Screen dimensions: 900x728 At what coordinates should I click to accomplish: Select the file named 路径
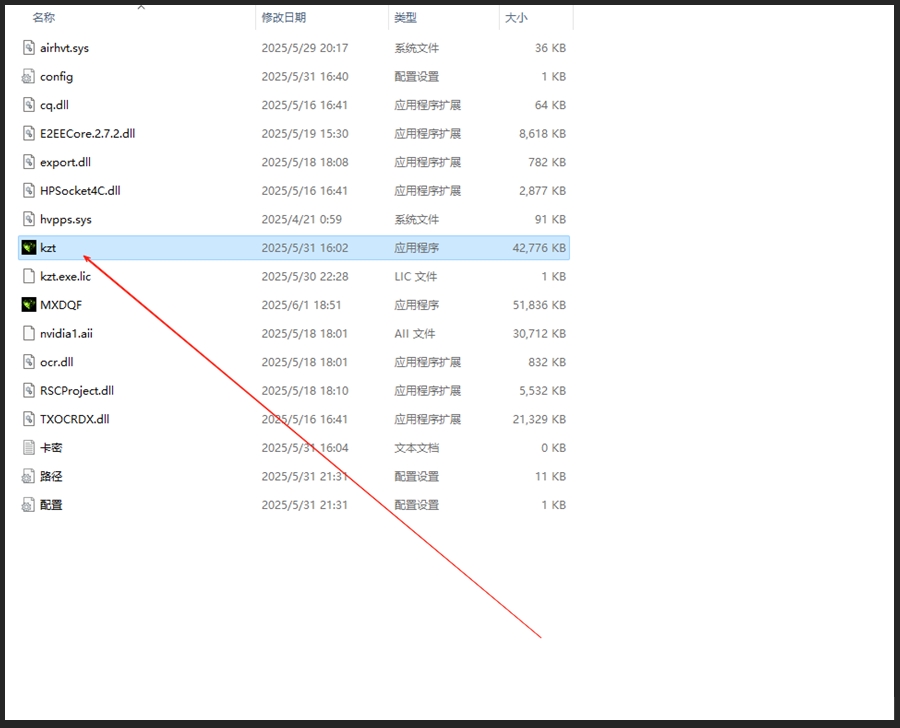51,477
